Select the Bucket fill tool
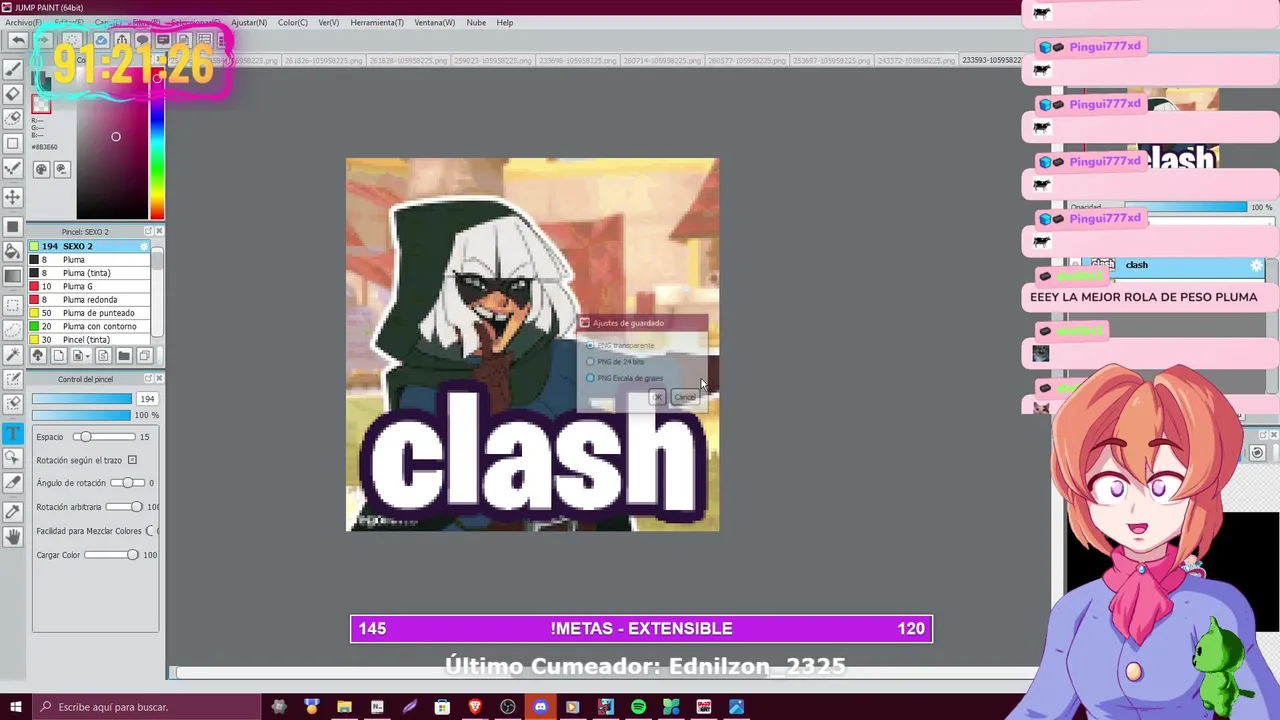The image size is (1280, 720). click(13, 252)
